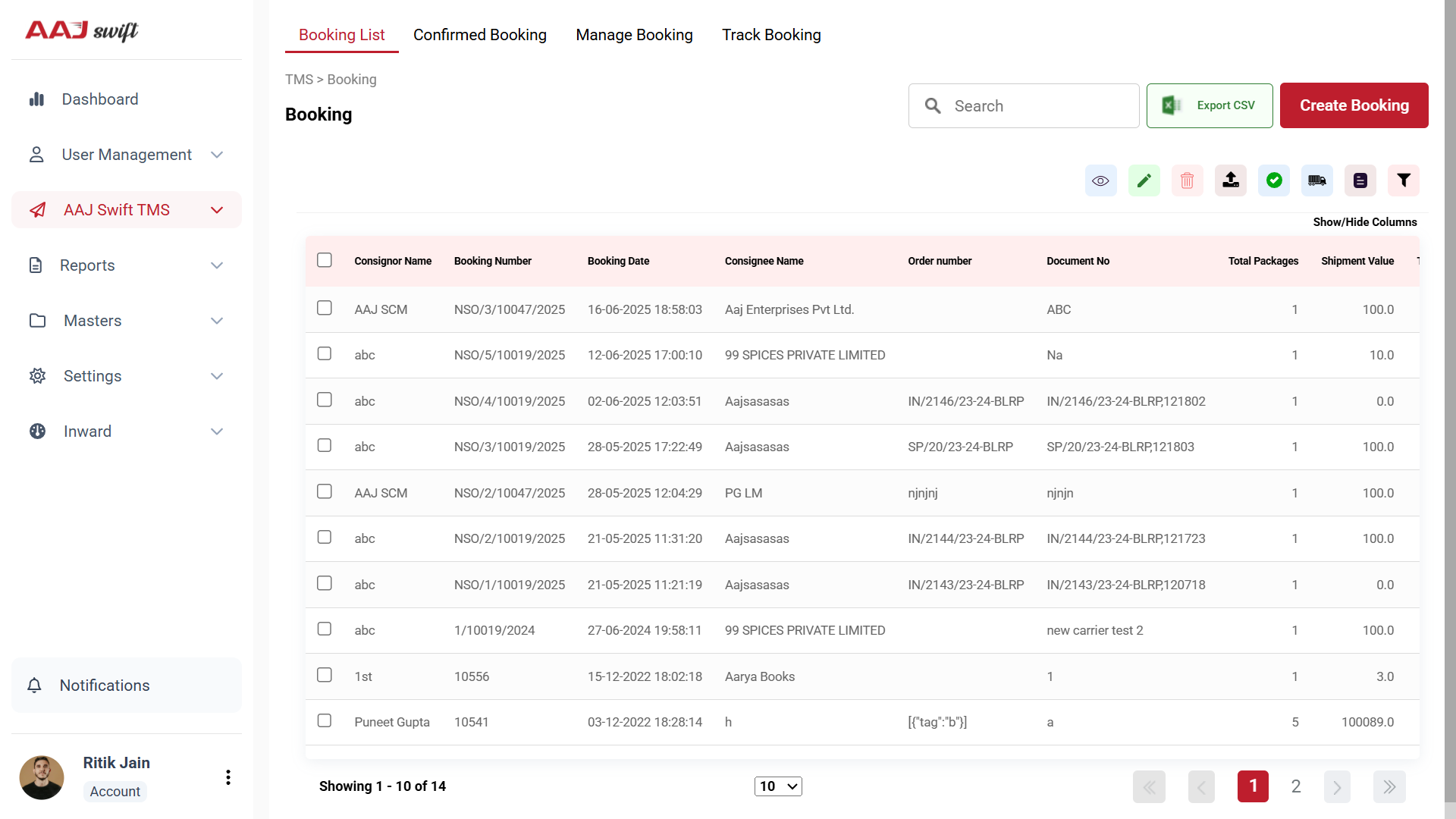Image resolution: width=1456 pixels, height=819 pixels.
Task: Select the checkbox for Puneet Gupta's booking
Action: click(x=325, y=720)
